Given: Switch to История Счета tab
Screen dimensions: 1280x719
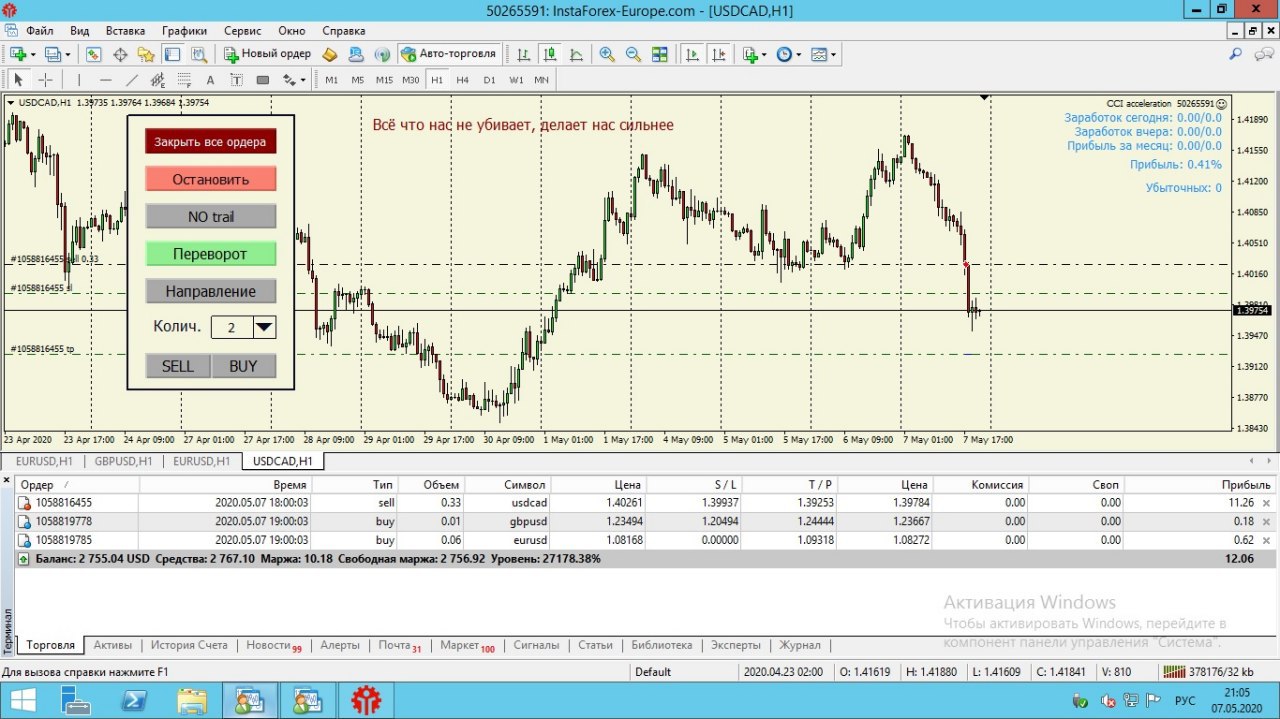Looking at the screenshot, I should tap(189, 645).
